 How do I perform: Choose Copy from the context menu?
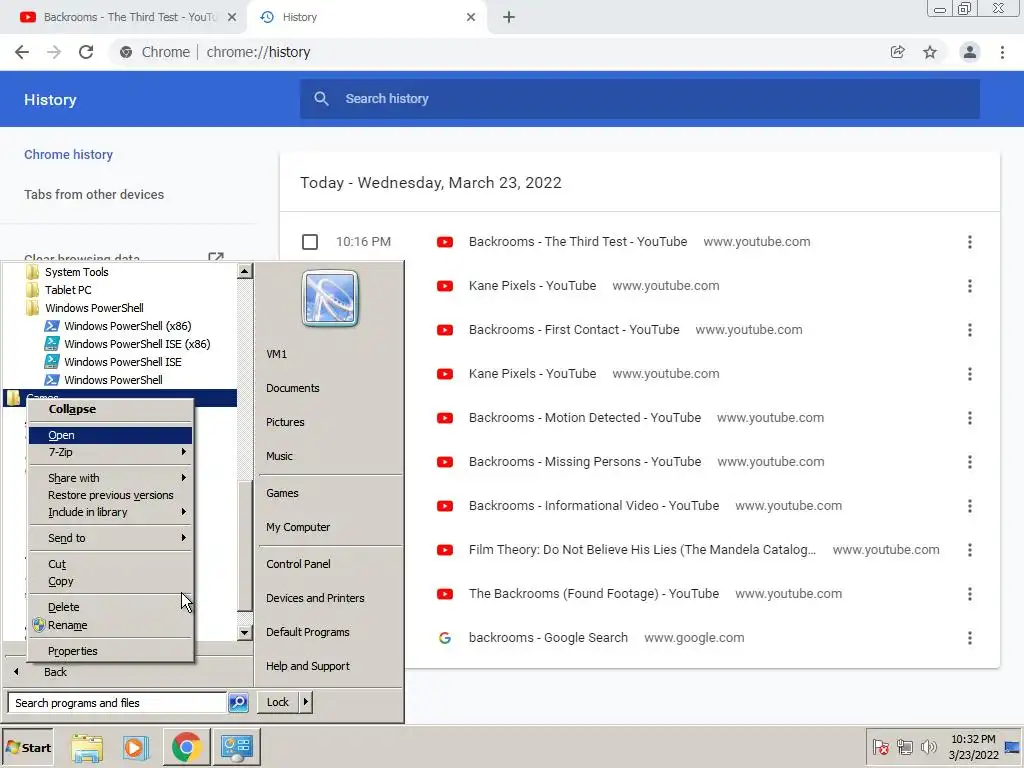tap(110, 581)
